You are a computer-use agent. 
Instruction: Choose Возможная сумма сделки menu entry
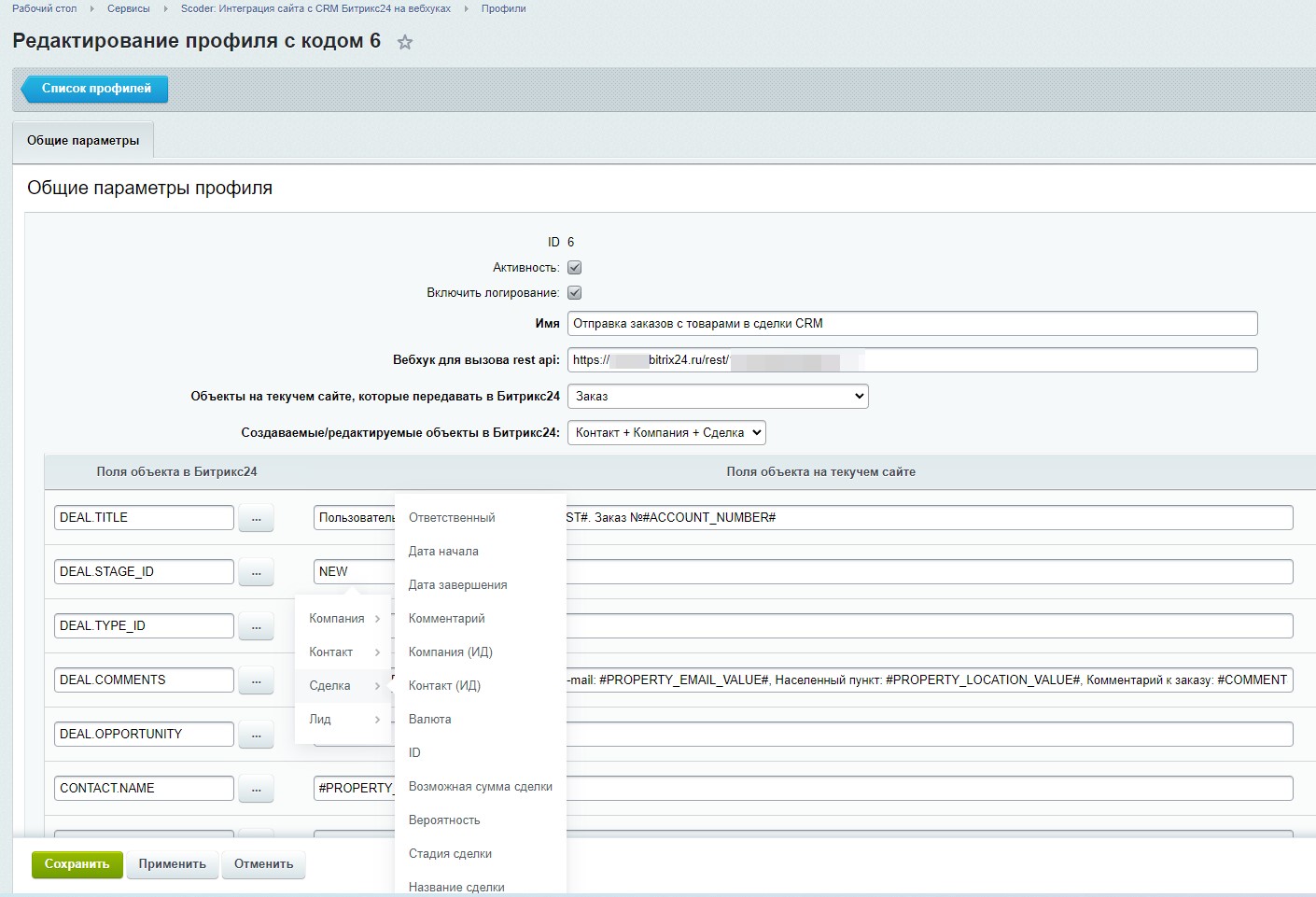[x=480, y=787]
